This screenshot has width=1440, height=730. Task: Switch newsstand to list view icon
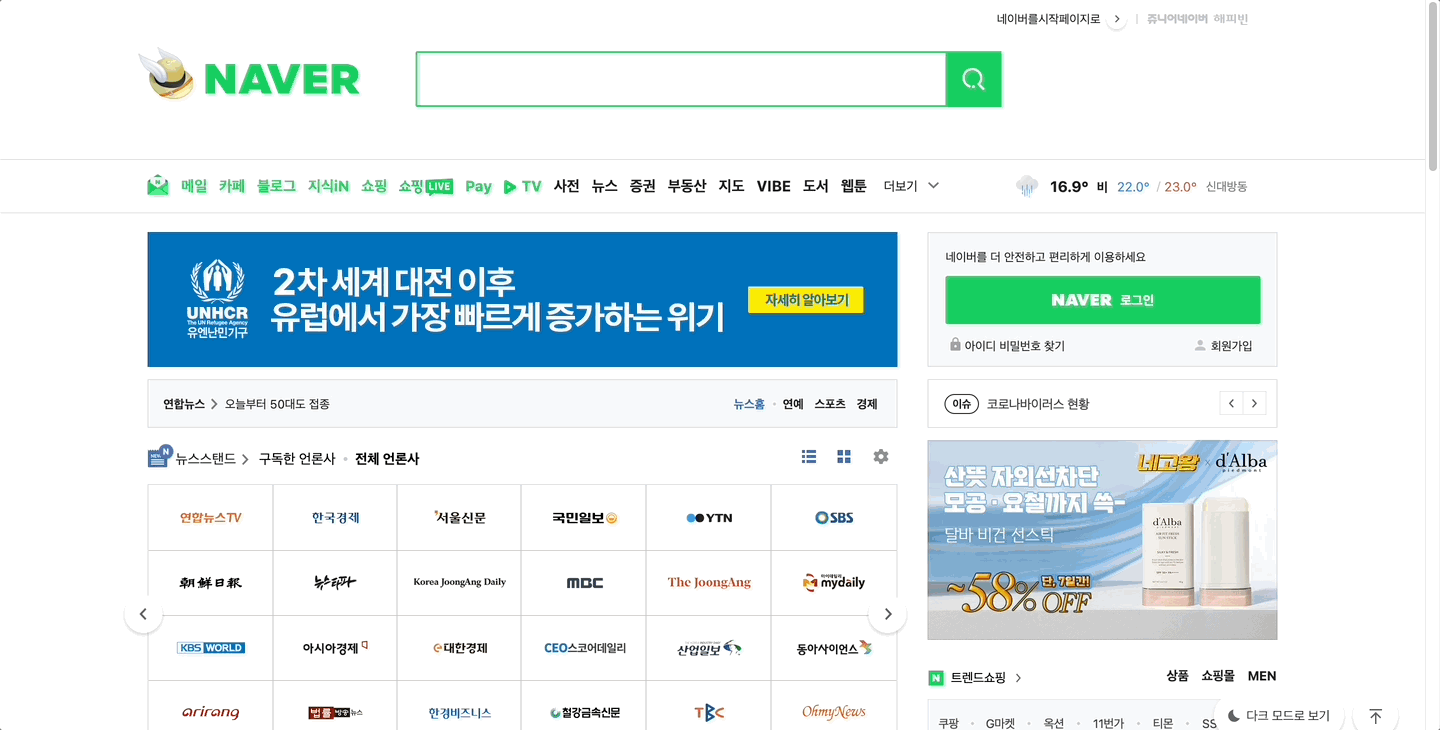809,457
